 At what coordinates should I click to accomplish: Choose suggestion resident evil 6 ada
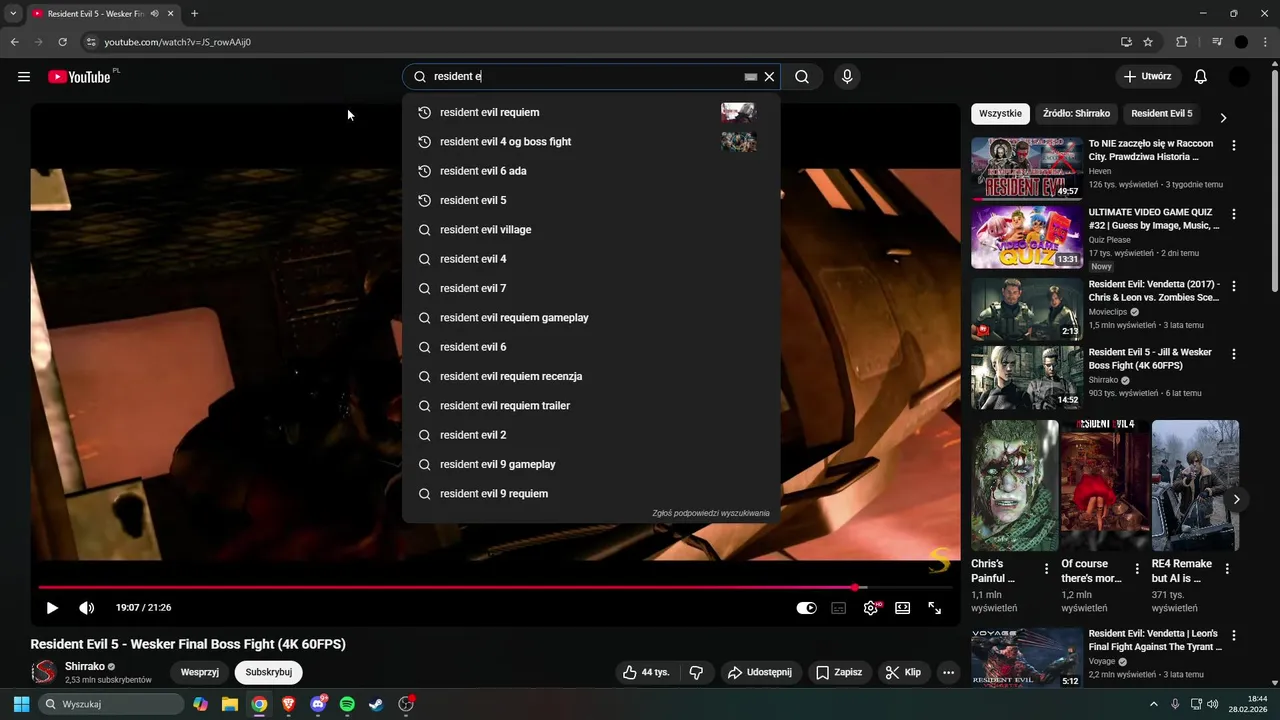(x=591, y=171)
